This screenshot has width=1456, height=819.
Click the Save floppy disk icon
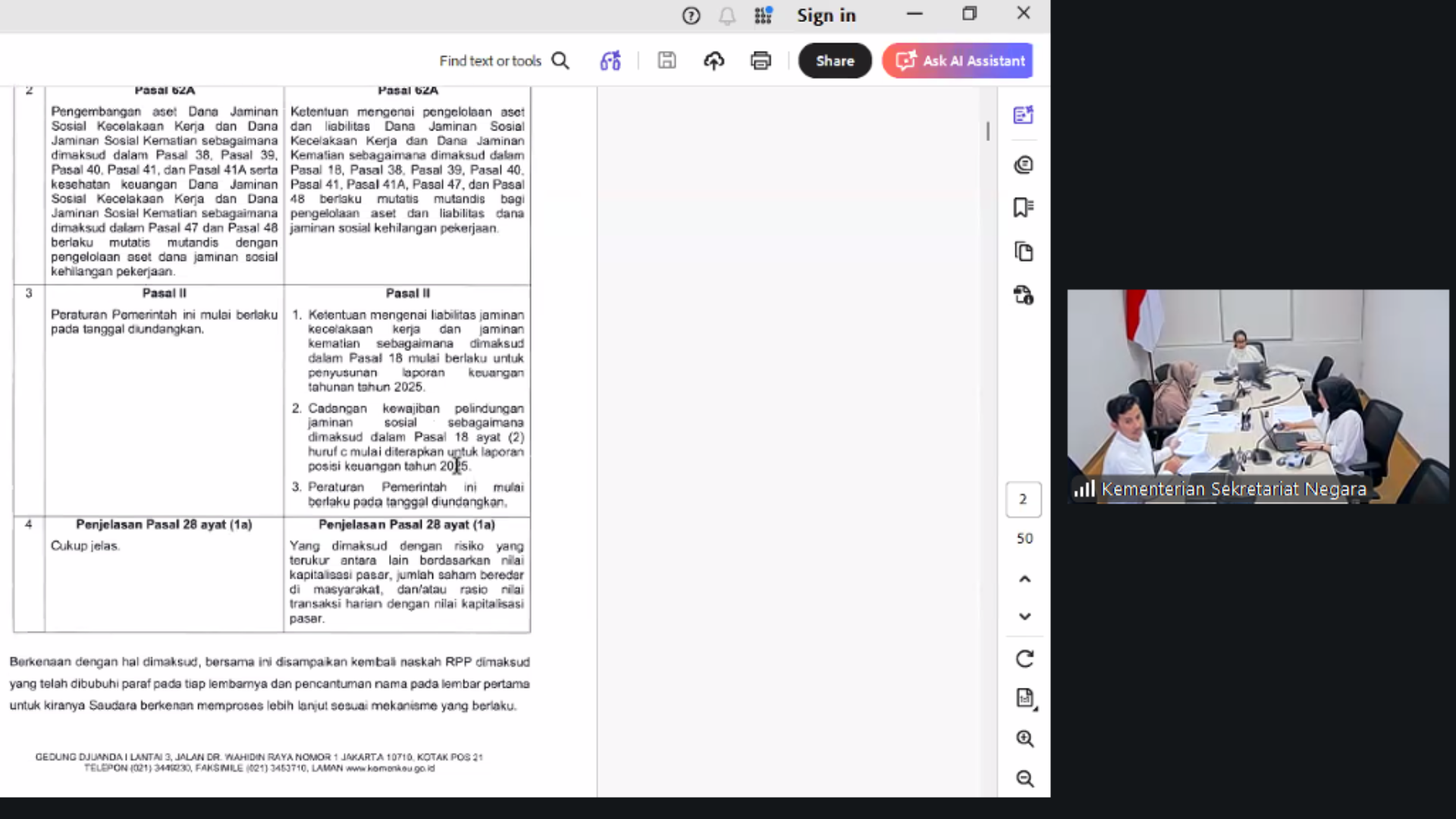[667, 61]
